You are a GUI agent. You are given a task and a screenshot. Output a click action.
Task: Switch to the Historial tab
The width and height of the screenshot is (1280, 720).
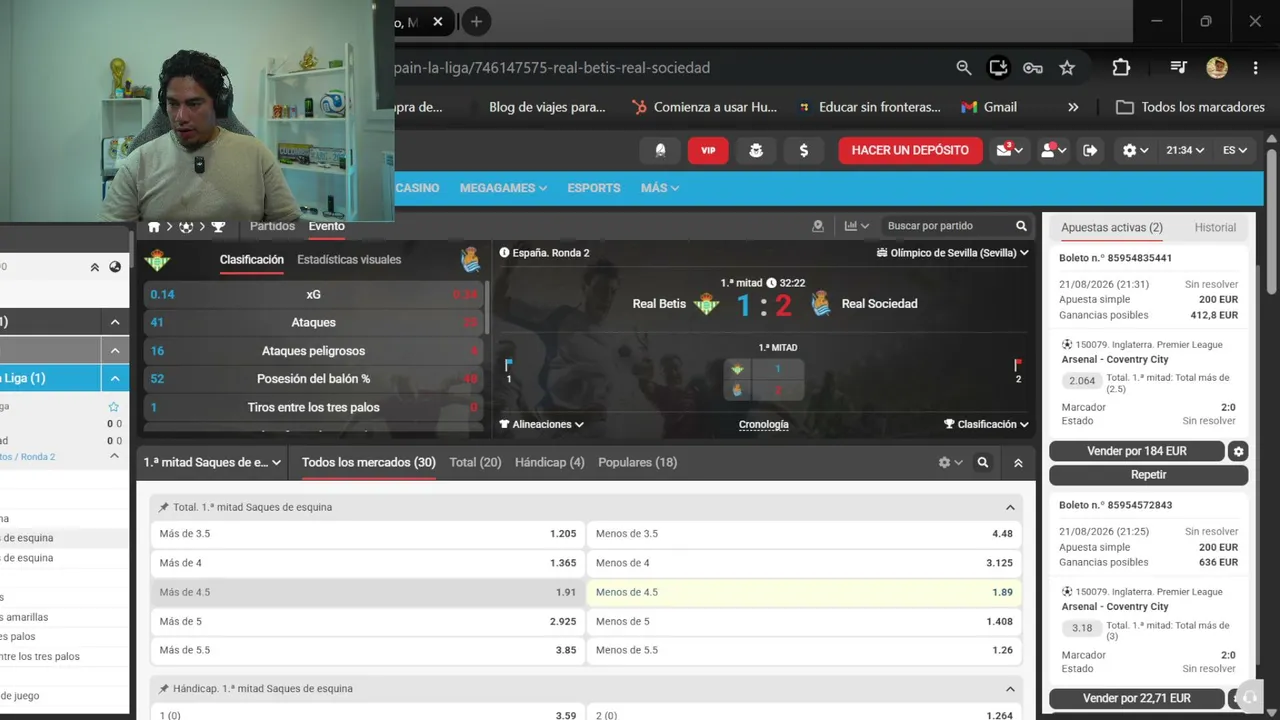point(1215,228)
